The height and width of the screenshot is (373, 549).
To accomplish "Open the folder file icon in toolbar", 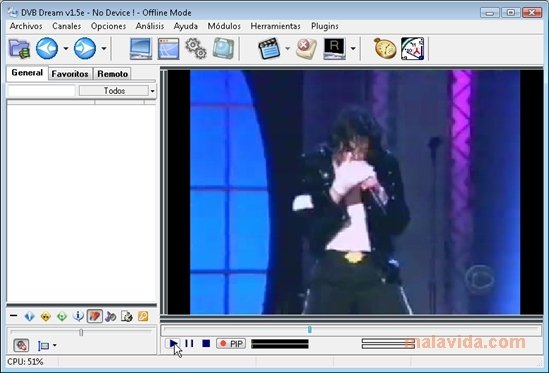I will coord(19,48).
